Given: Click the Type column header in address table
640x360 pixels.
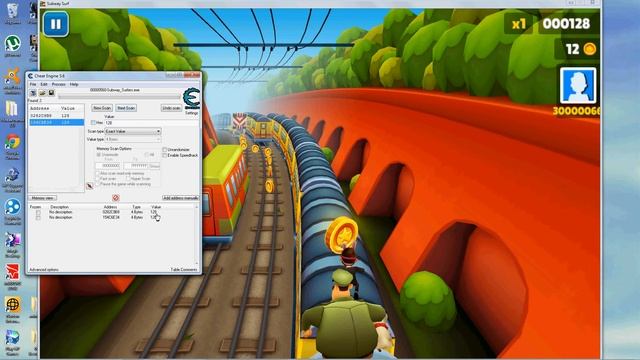Looking at the screenshot, I should click(x=136, y=207).
